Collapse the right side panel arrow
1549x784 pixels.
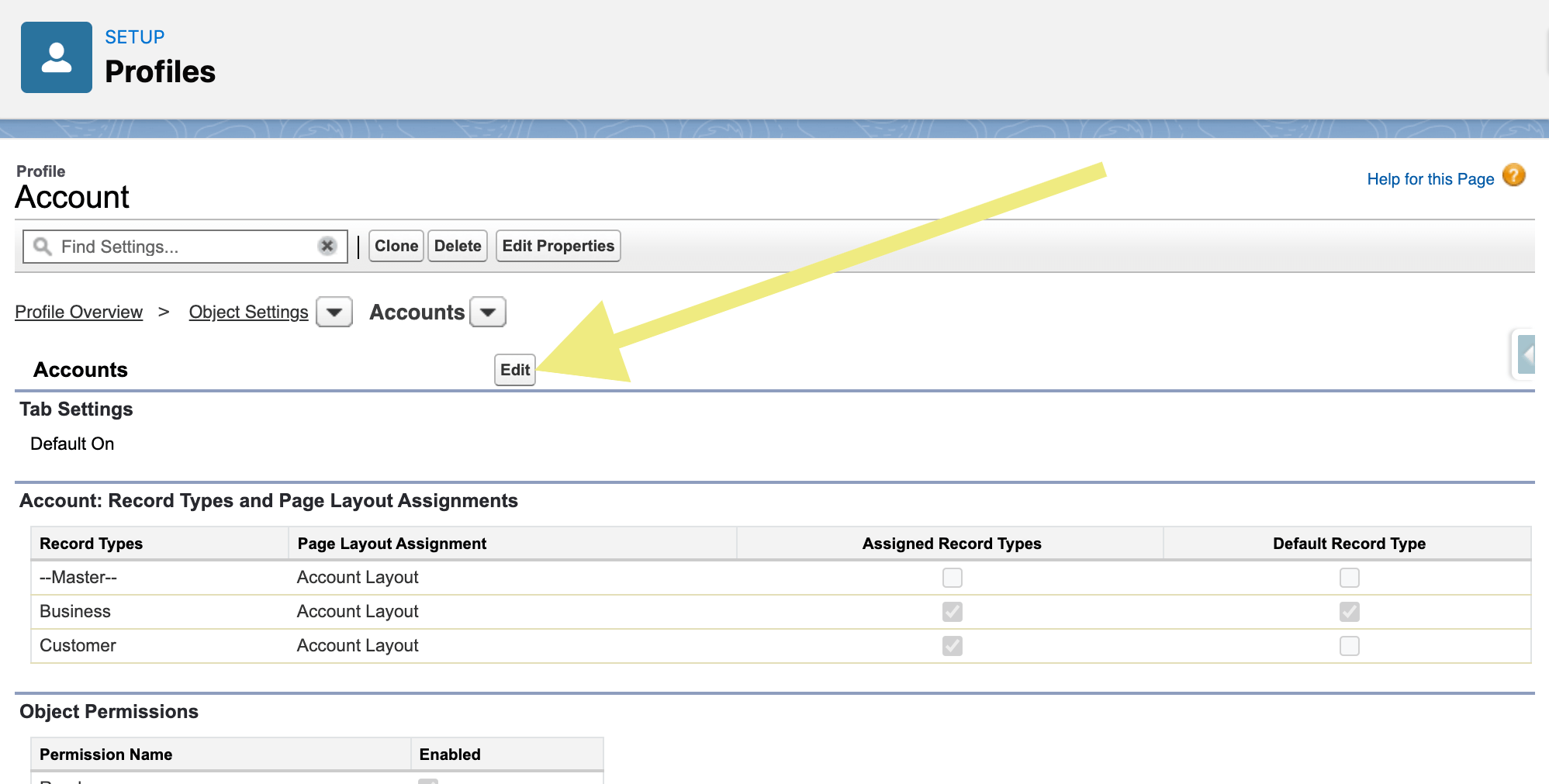(x=1529, y=354)
